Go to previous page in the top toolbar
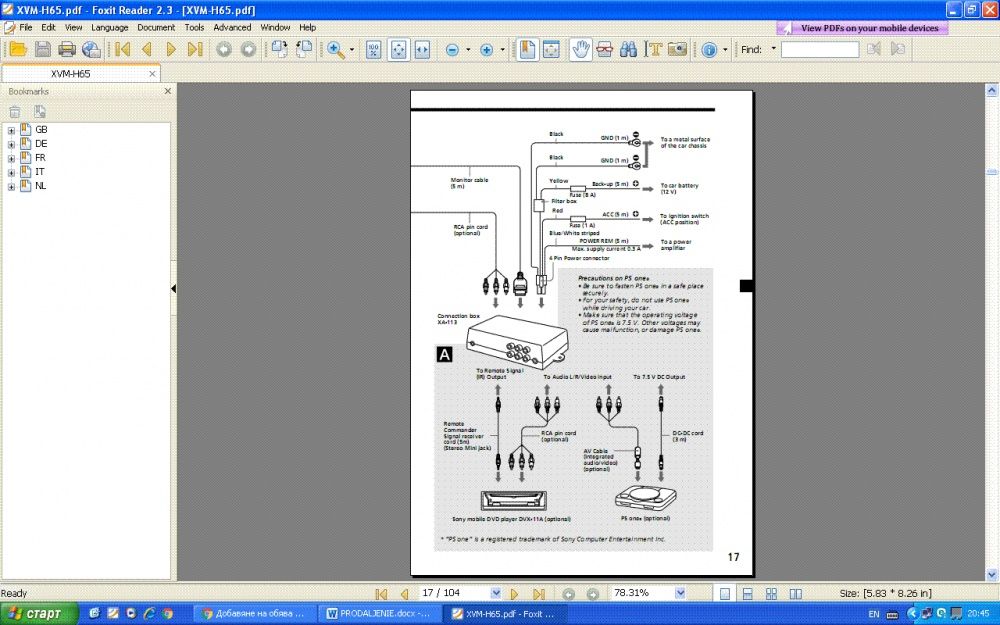Image resolution: width=1000 pixels, height=625 pixels. click(x=147, y=49)
